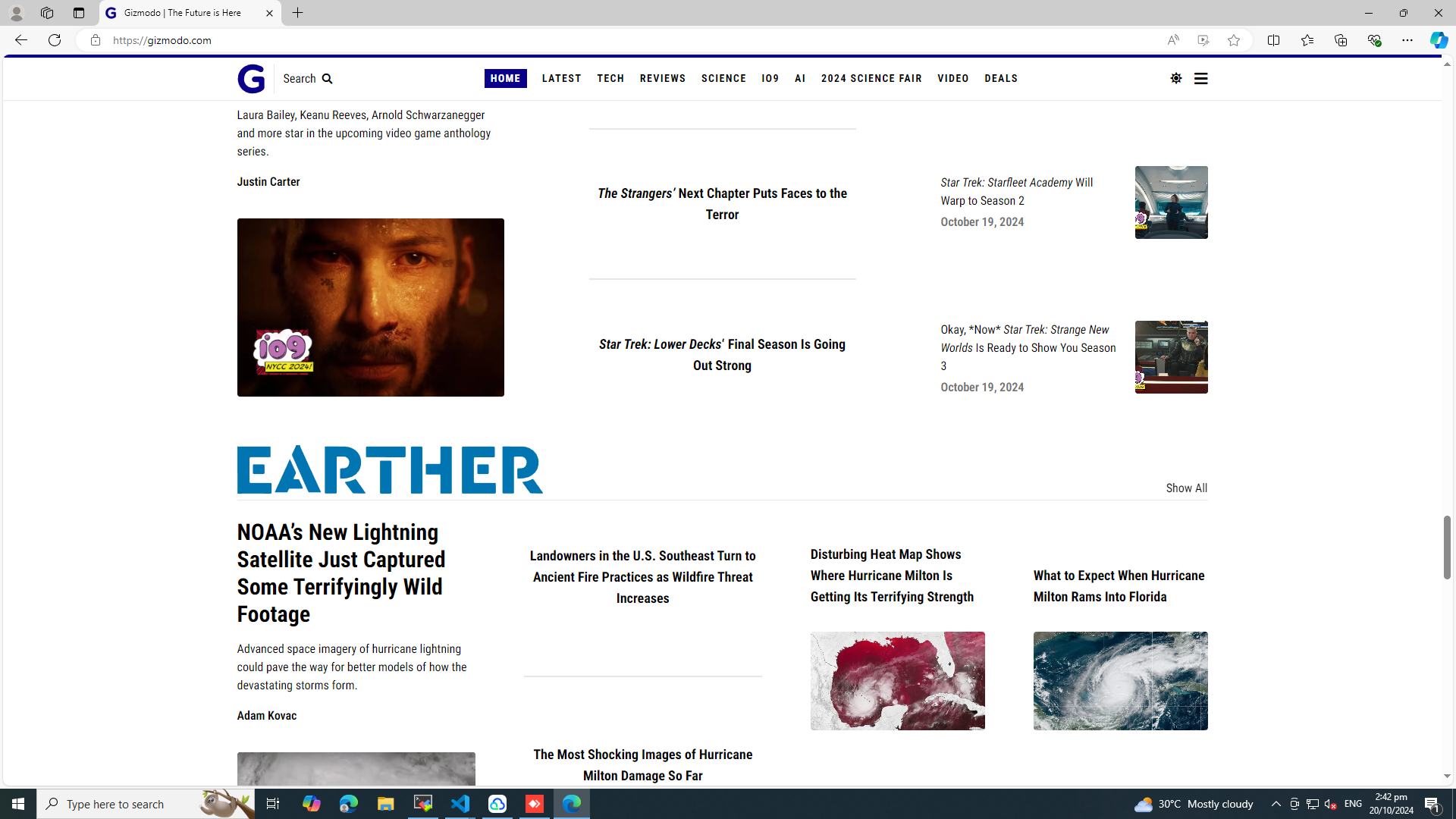Open Browser essentials

(x=1373, y=40)
